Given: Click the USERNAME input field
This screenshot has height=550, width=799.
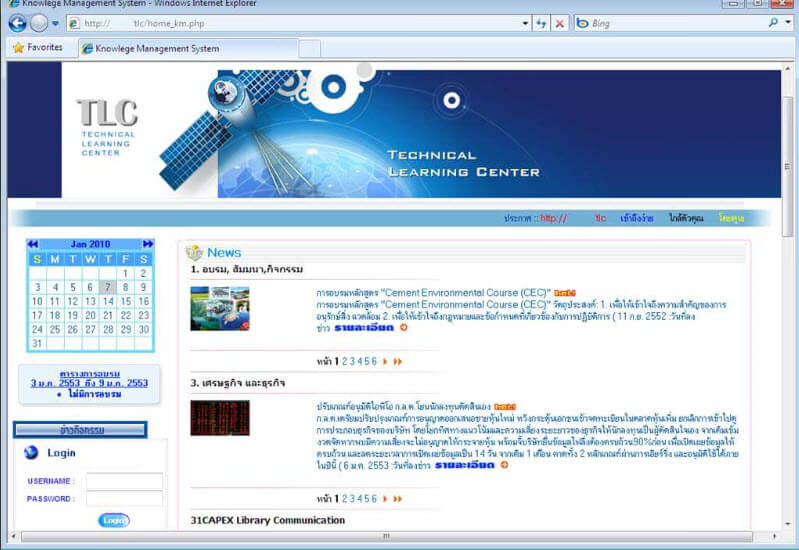Looking at the screenshot, I should point(123,481).
